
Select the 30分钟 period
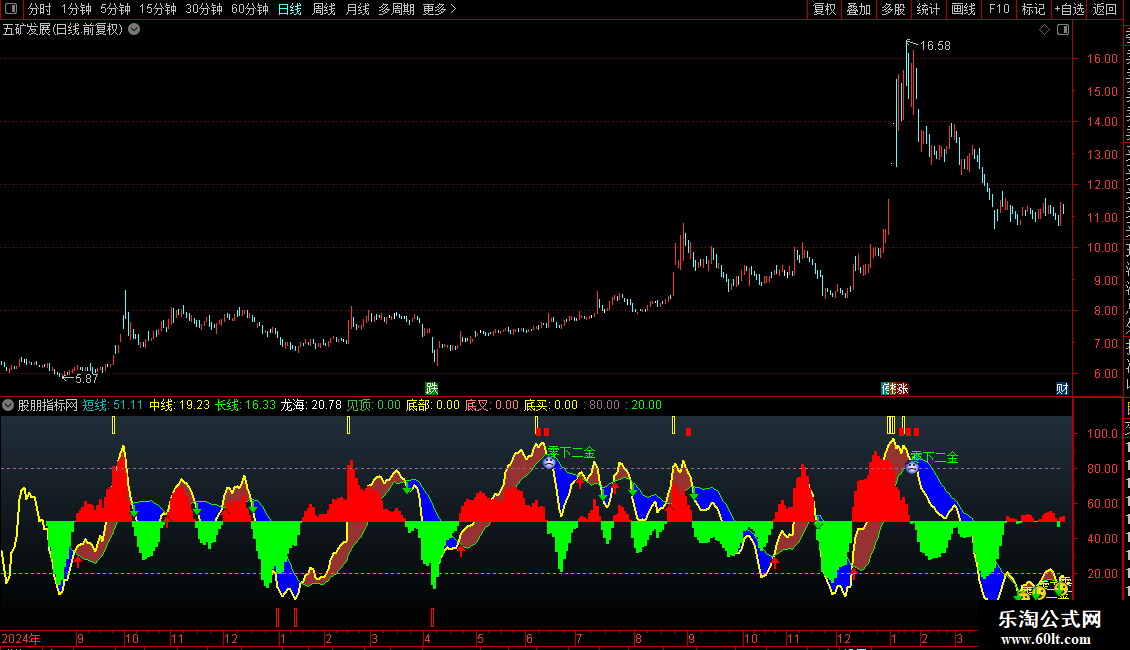204,9
